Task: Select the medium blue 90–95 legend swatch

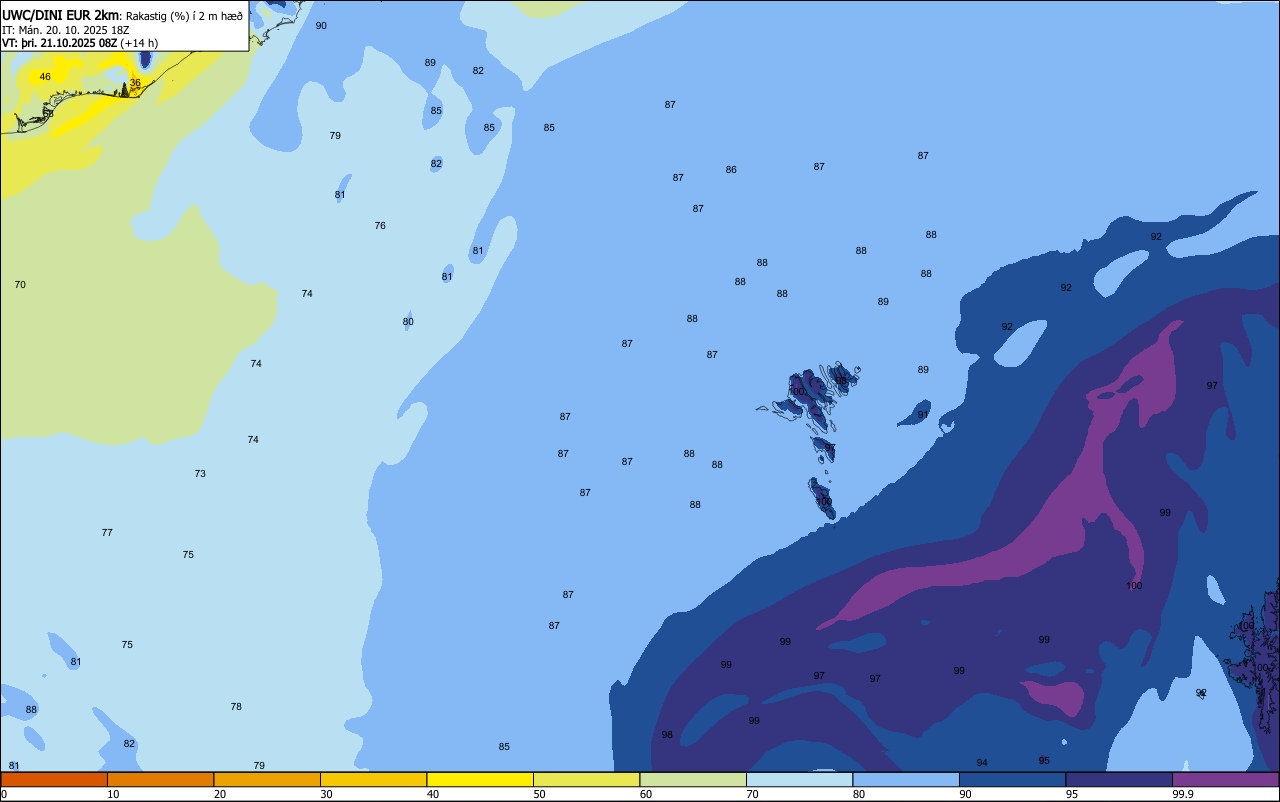Action: pyautogui.click(x=1012, y=779)
